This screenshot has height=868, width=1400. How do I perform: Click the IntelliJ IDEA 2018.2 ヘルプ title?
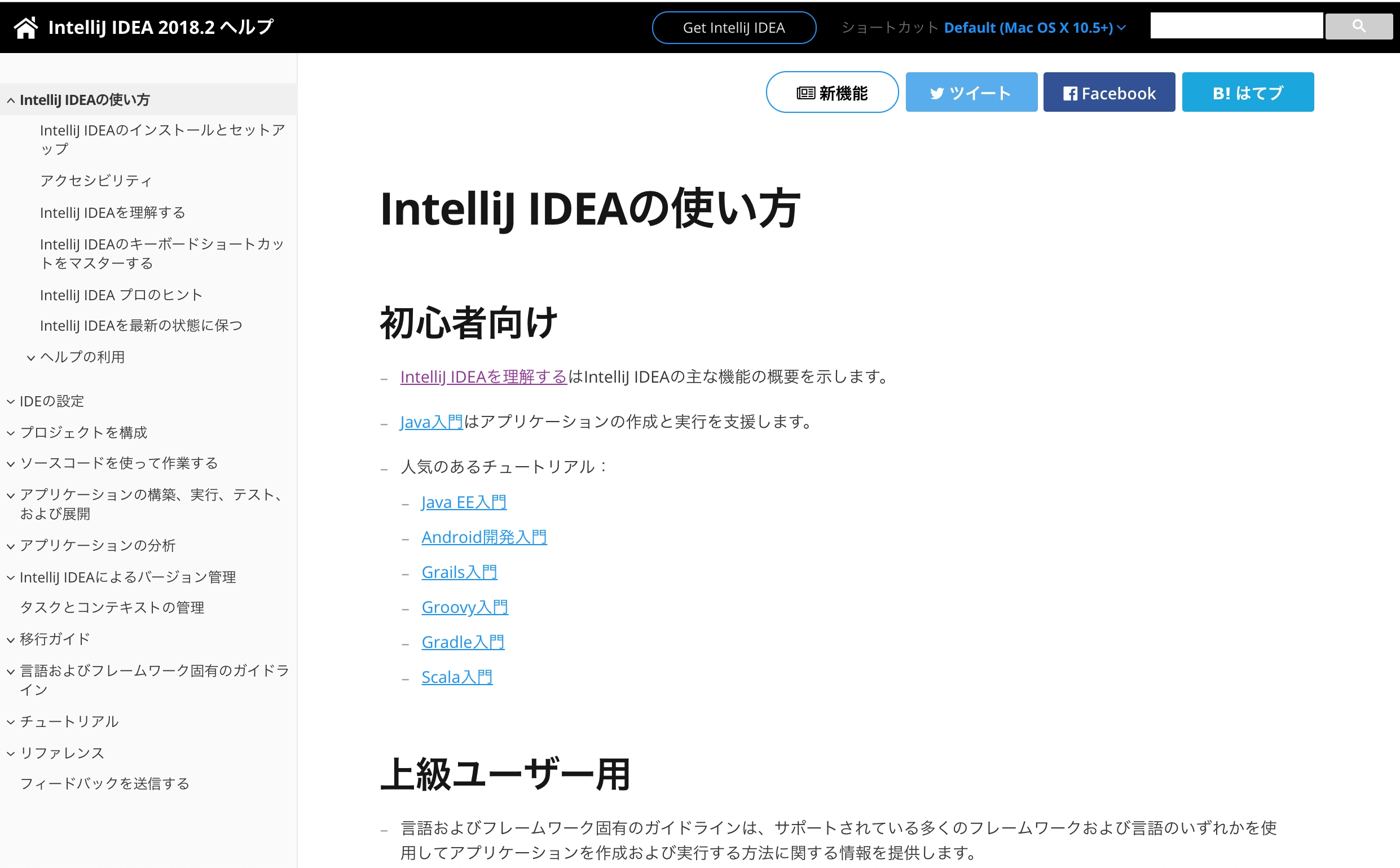tap(161, 28)
